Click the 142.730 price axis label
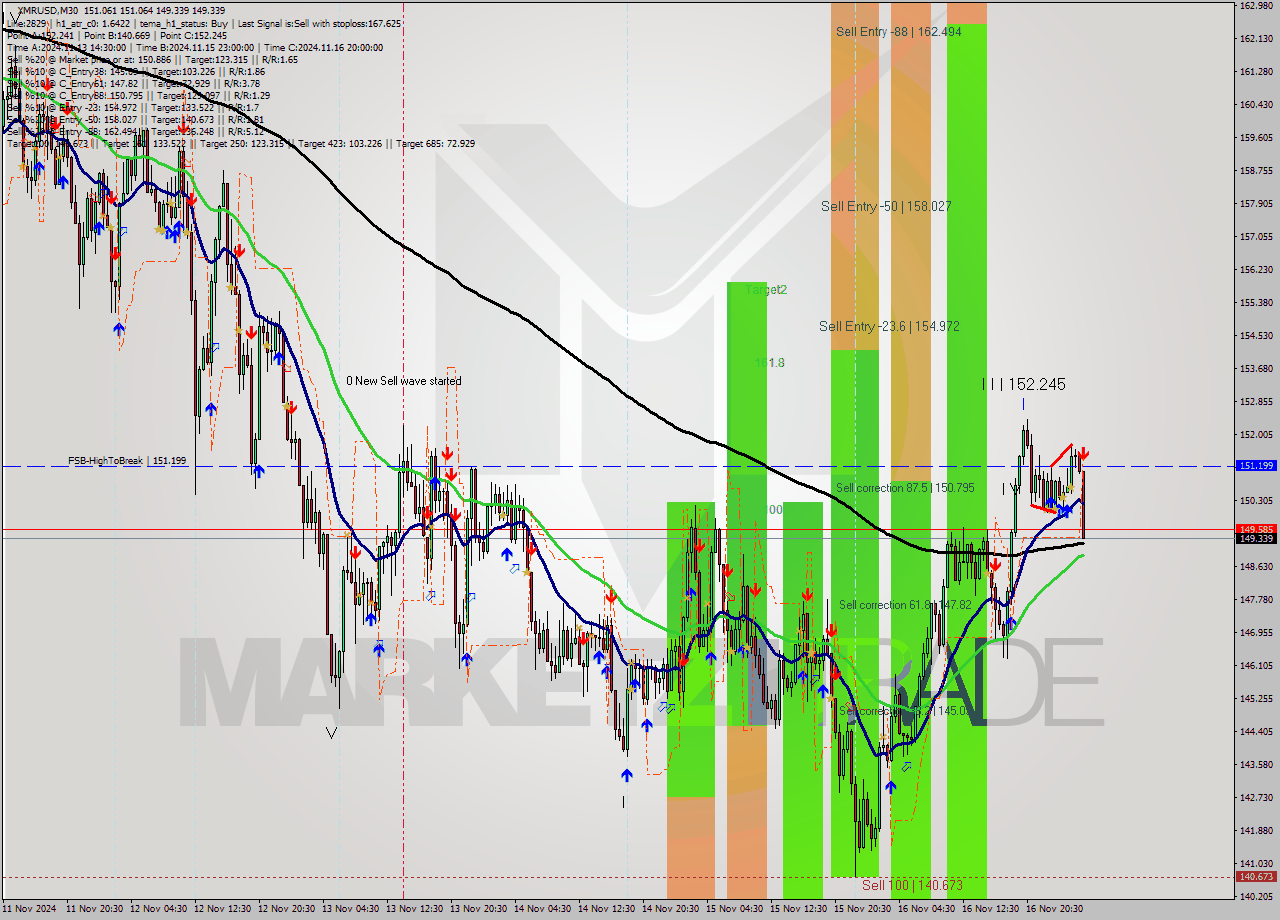1280x920 pixels. coord(1256,798)
